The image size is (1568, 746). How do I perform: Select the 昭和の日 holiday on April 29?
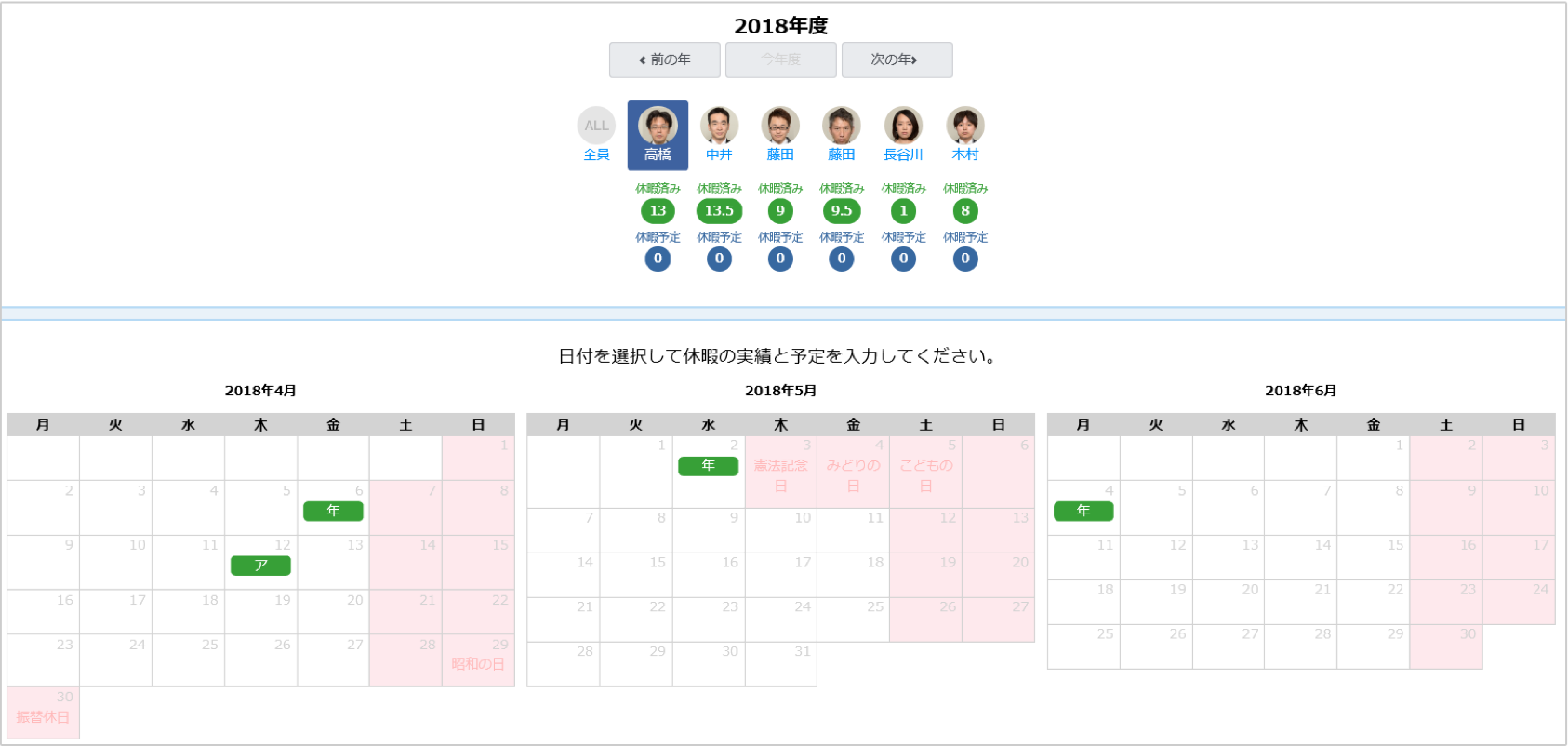pyautogui.click(x=478, y=660)
